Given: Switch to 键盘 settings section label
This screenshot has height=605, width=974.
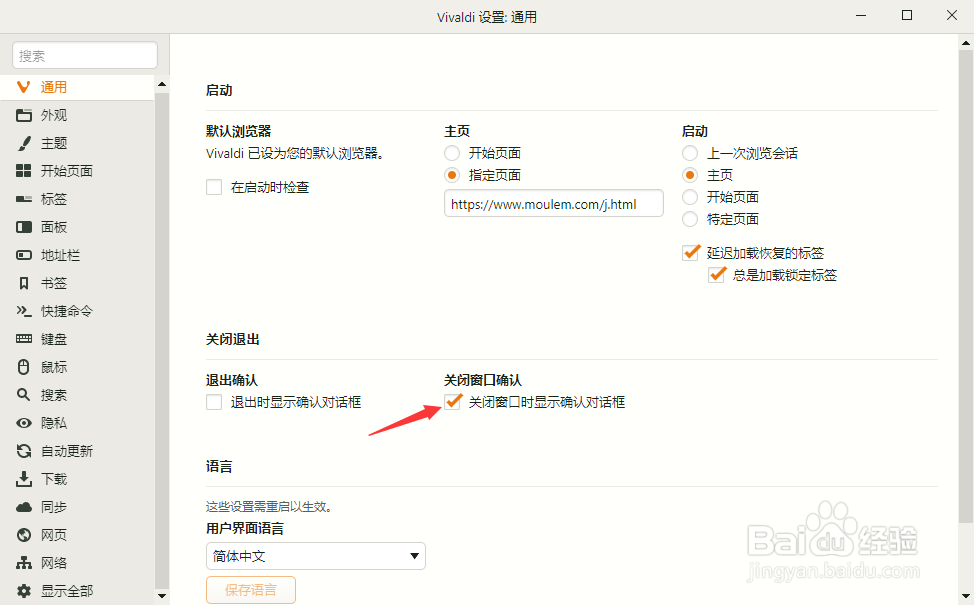Looking at the screenshot, I should coord(54,339).
